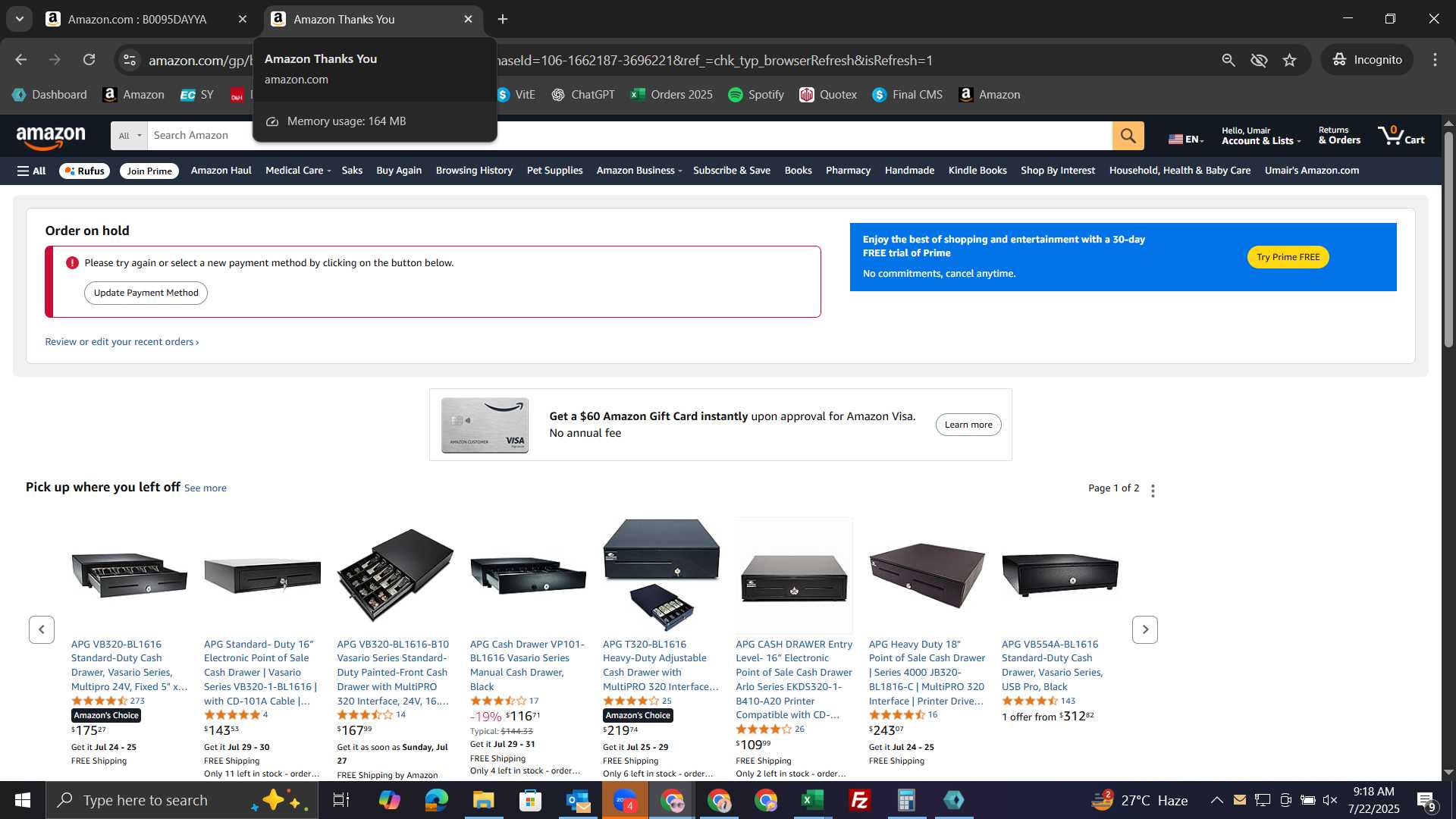Viewport: 1456px width, 819px height.
Task: Expand Account & Lists menu
Action: click(1261, 136)
